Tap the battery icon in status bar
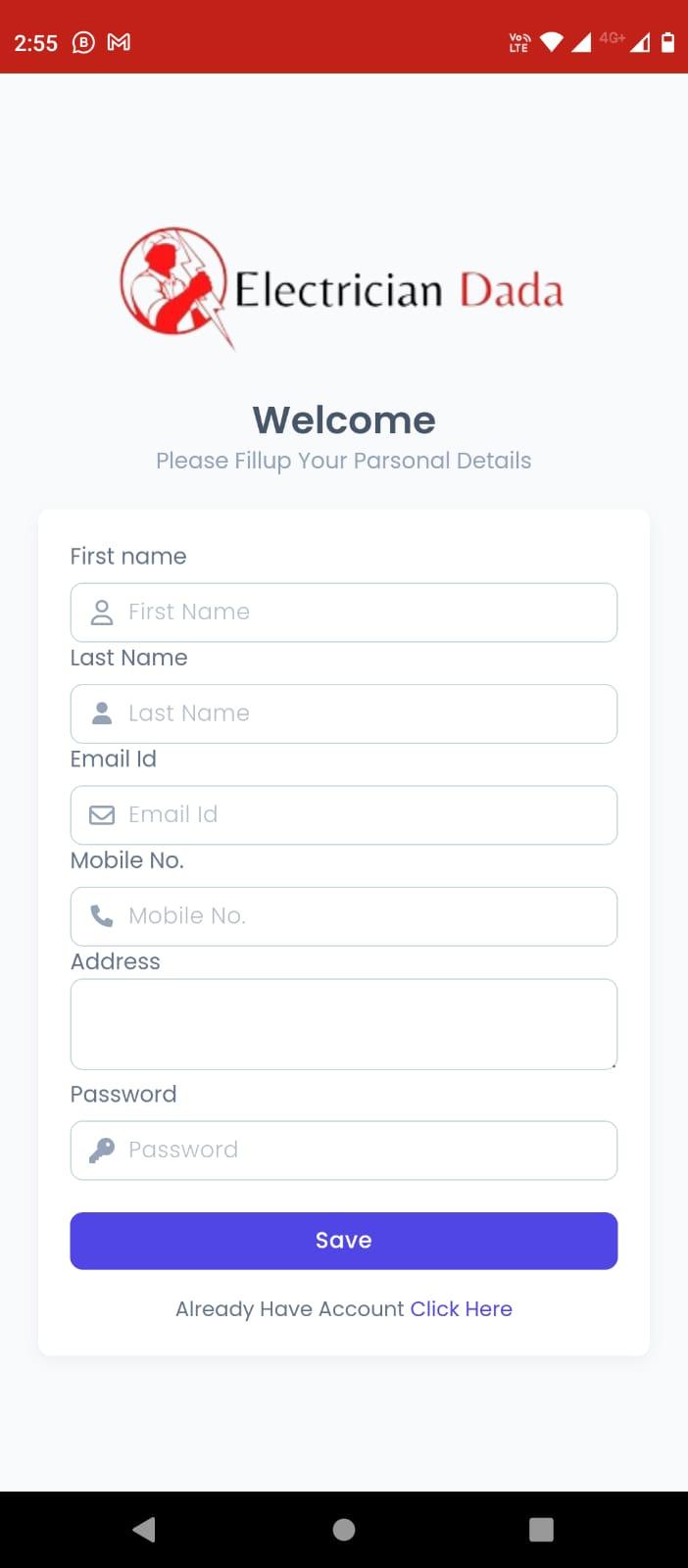This screenshot has width=688, height=1568. (x=667, y=42)
